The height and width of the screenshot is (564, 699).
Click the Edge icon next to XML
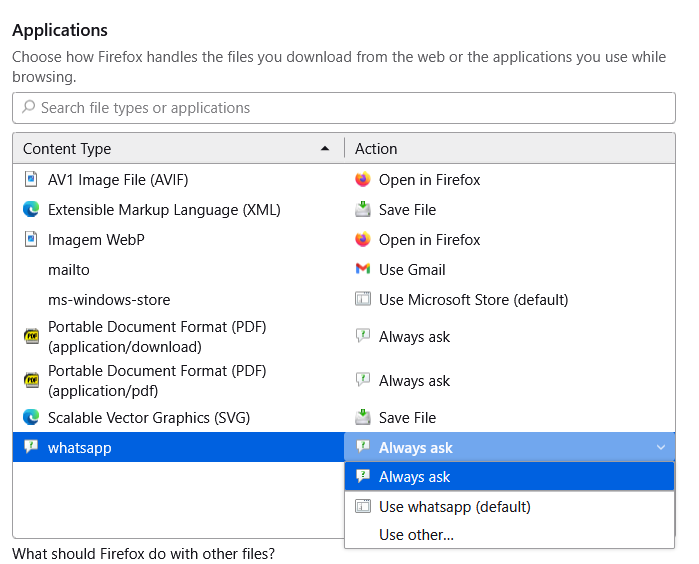pyautogui.click(x=31, y=209)
